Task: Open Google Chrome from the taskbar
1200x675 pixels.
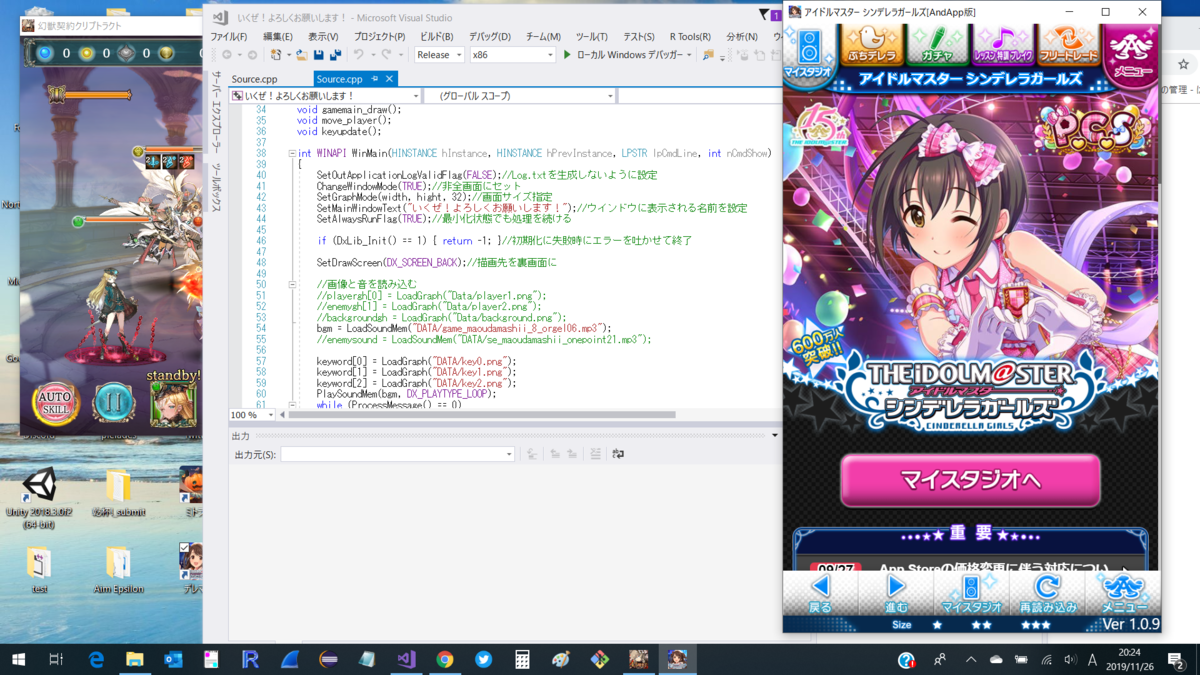Action: tap(444, 659)
